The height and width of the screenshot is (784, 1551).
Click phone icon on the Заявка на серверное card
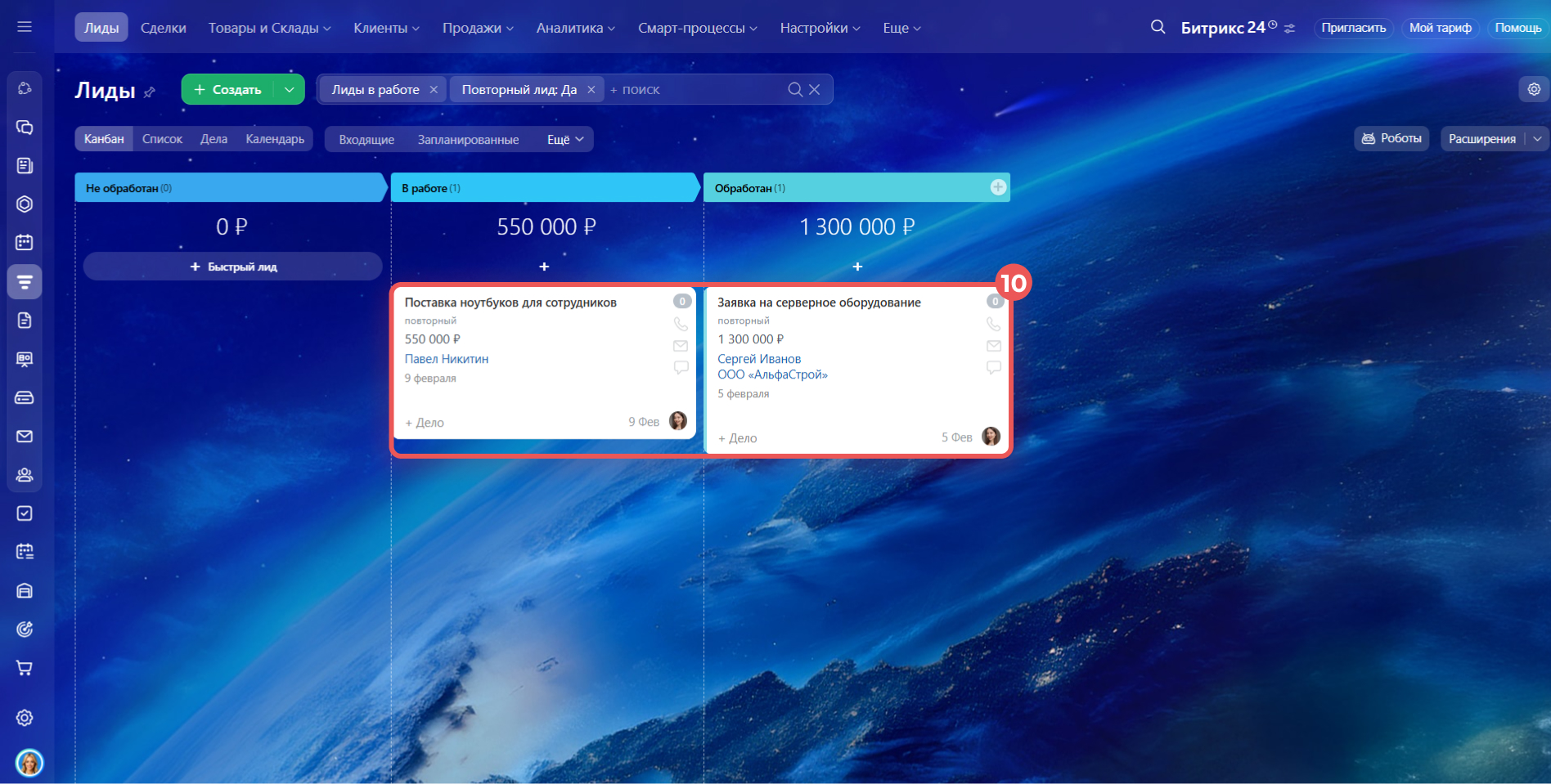[993, 325]
